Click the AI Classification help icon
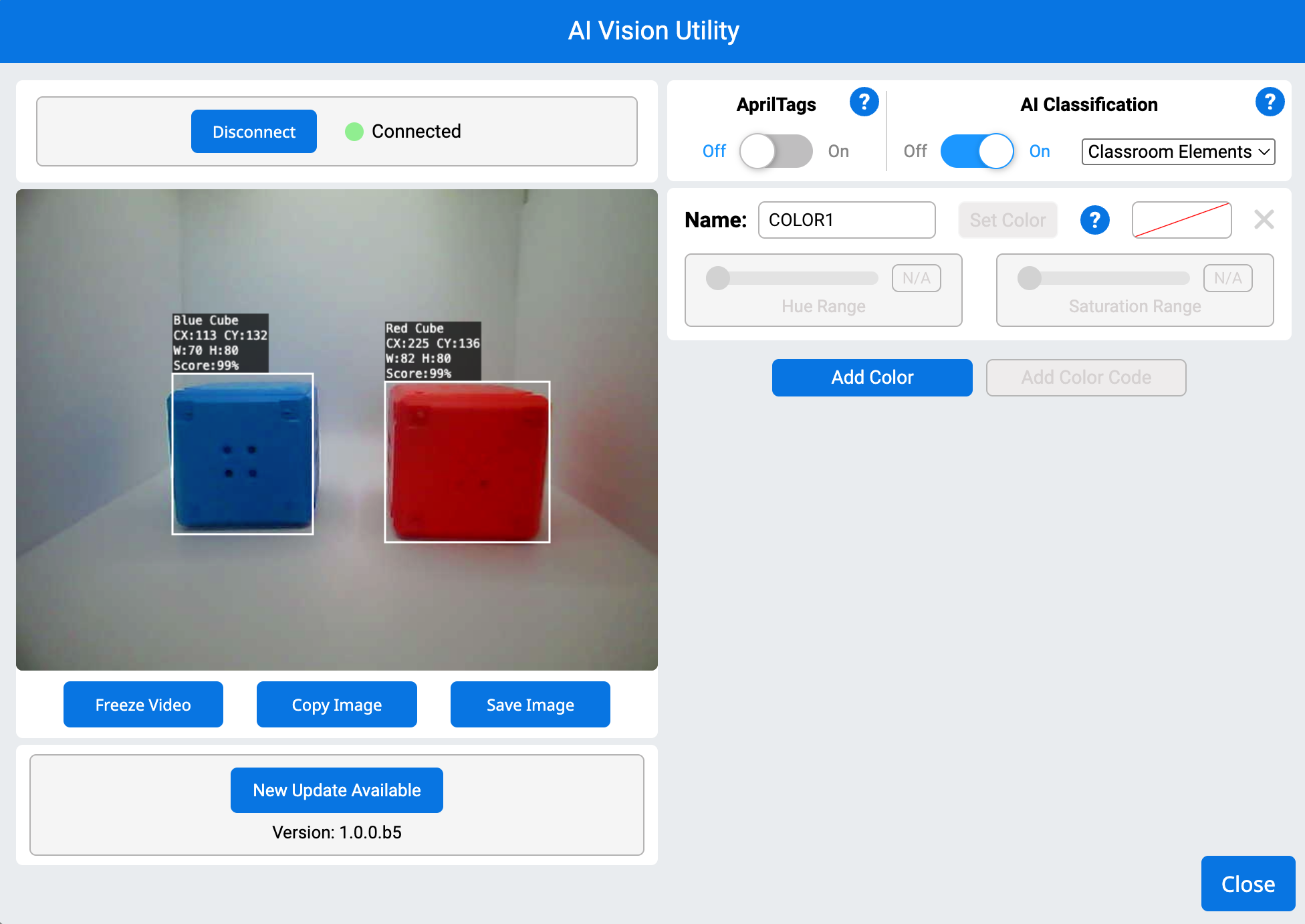The width and height of the screenshot is (1305, 924). (x=1270, y=102)
